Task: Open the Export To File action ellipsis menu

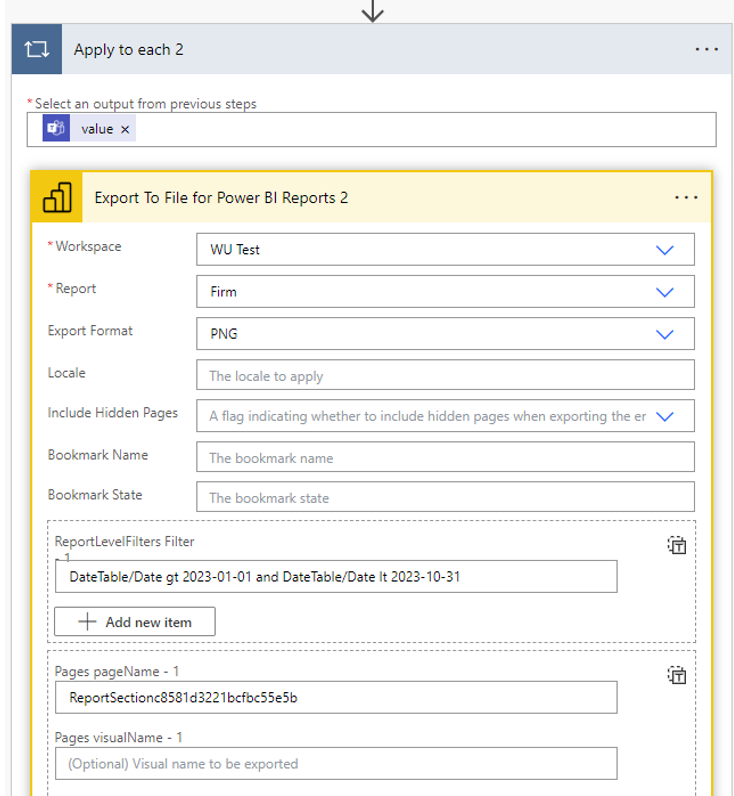Action: pos(686,198)
